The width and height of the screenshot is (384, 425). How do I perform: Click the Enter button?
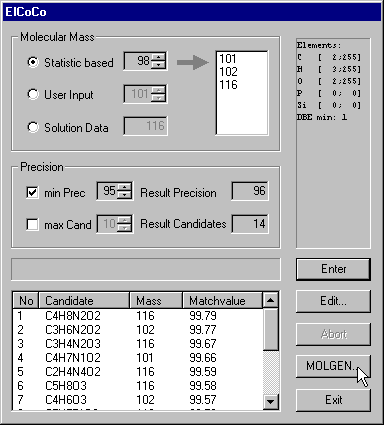click(333, 269)
